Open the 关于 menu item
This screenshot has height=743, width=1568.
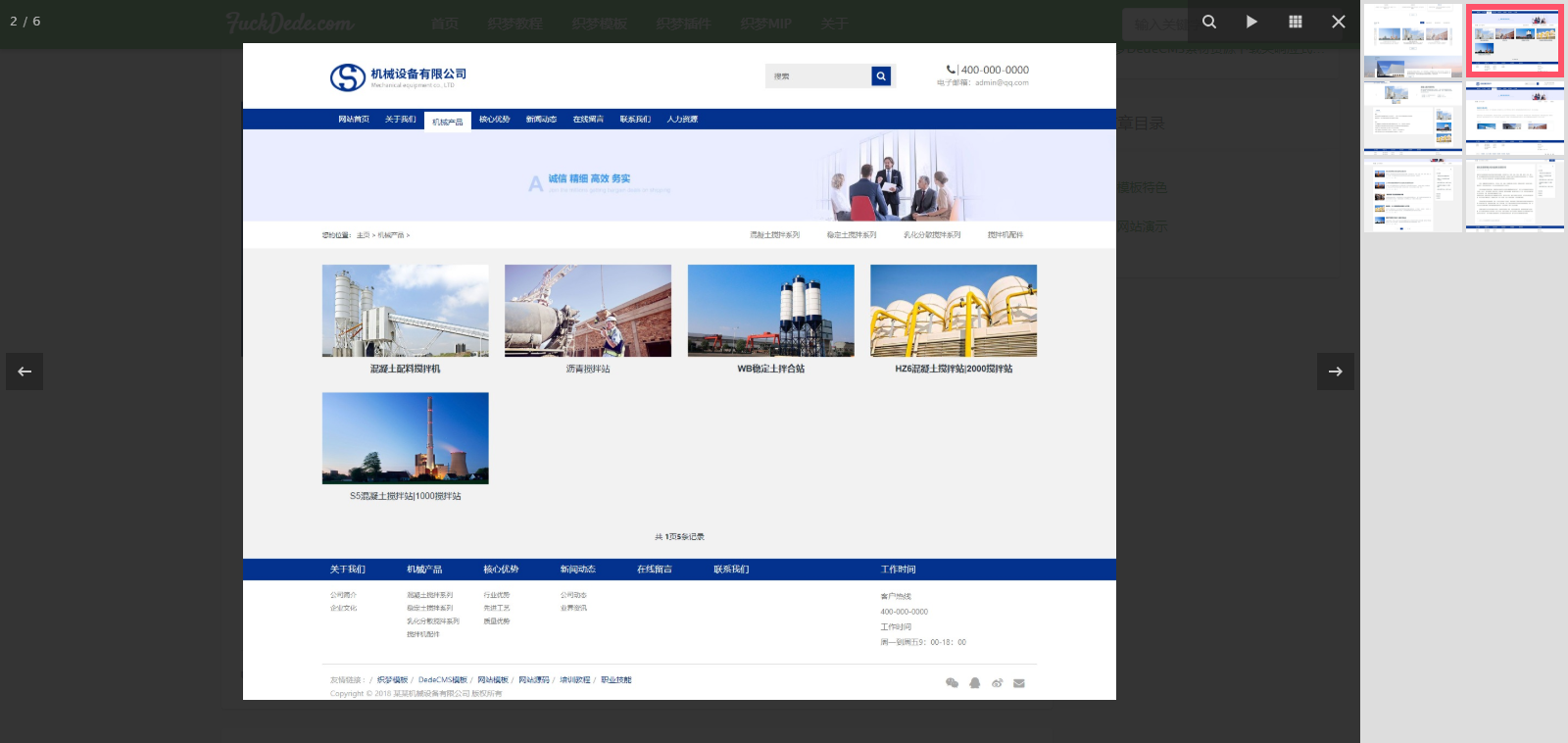pyautogui.click(x=834, y=24)
